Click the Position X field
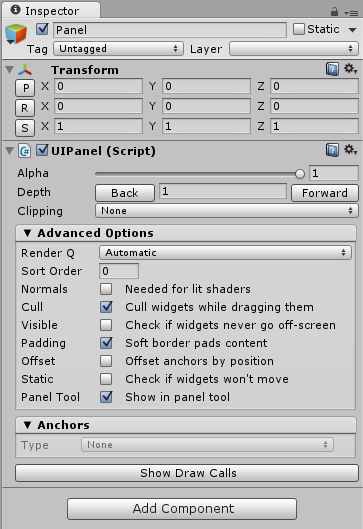 point(98,86)
